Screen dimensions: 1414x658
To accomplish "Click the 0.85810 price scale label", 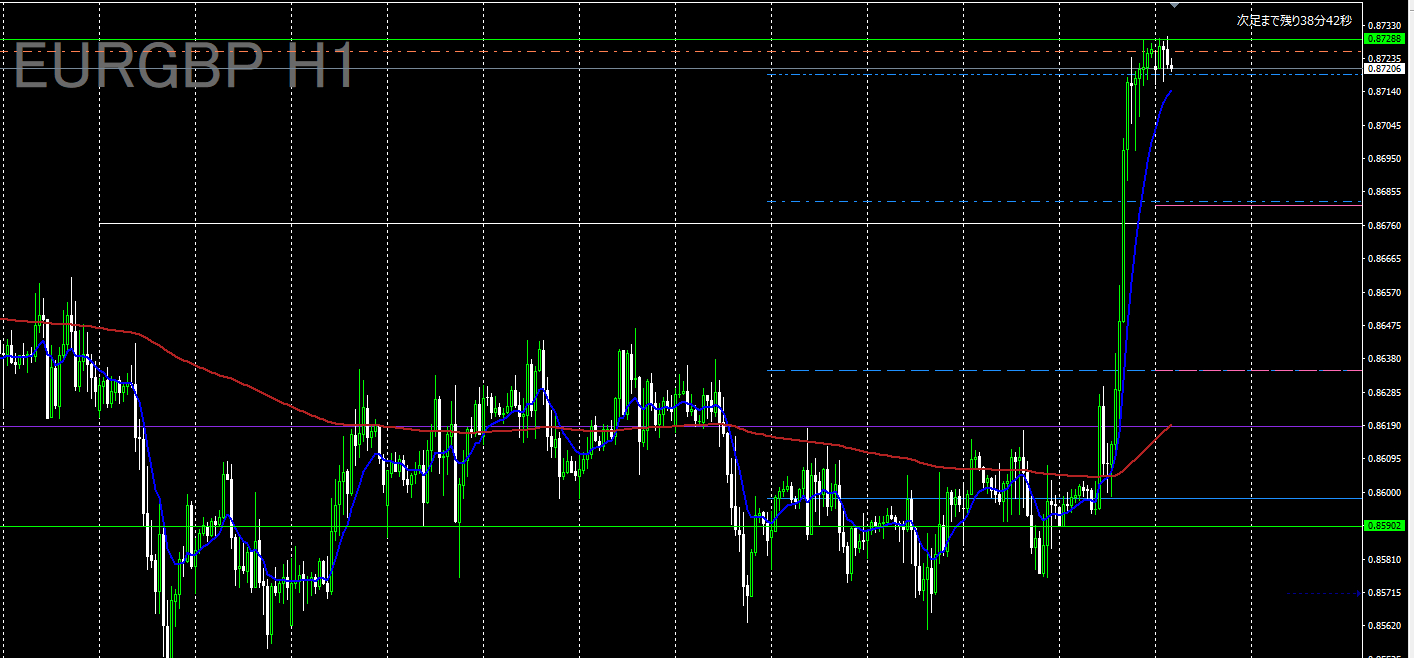I will click(1385, 560).
